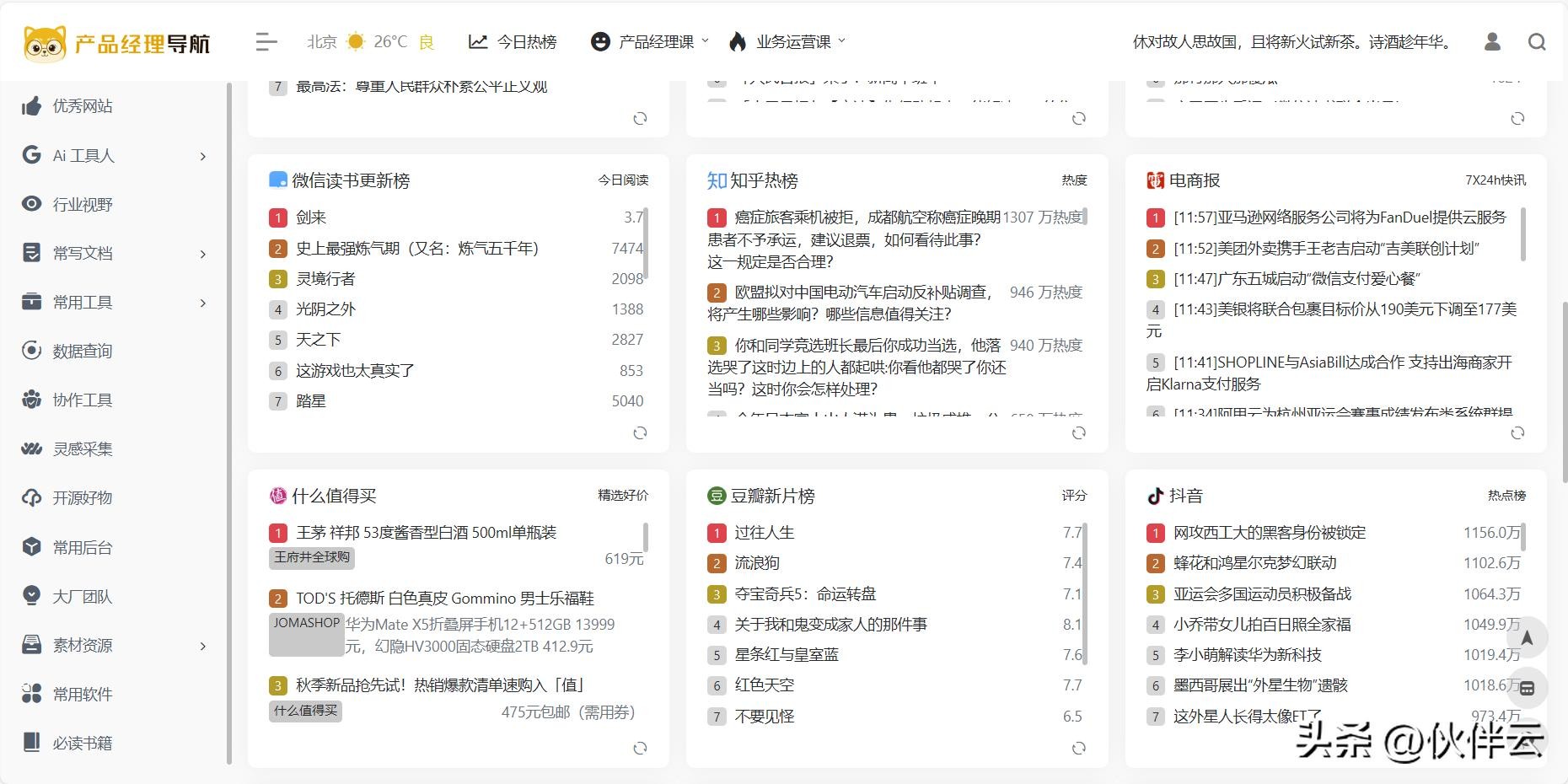
Task: Refresh the 微信读书更新榜 list
Action: [640, 433]
